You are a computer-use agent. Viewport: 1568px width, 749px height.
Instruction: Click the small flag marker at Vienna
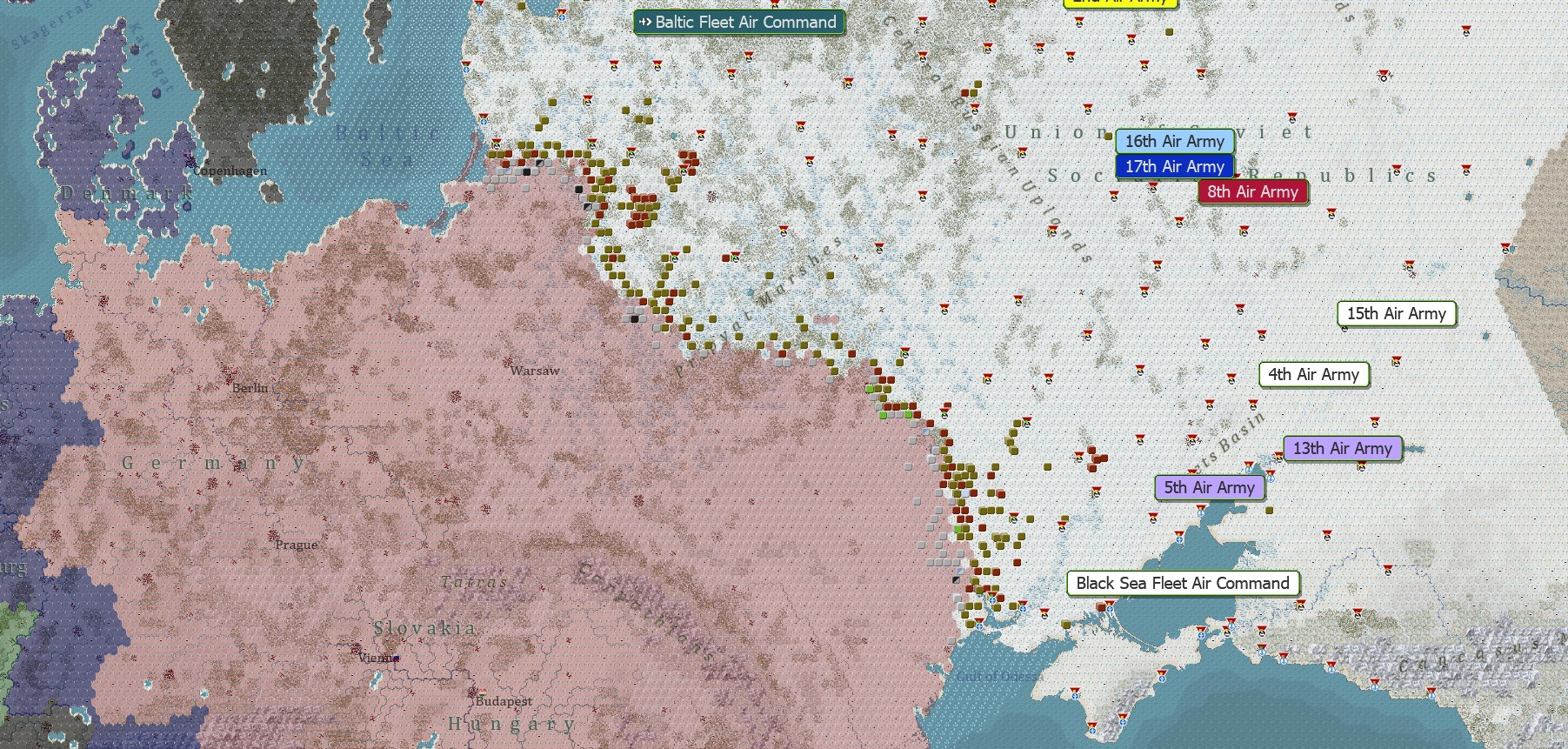pyautogui.click(x=396, y=659)
